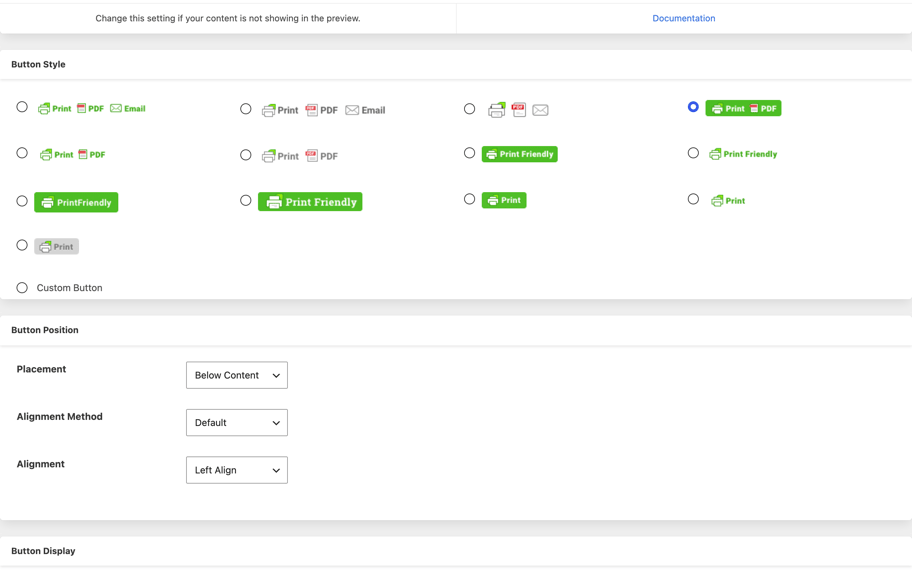This screenshot has width=912, height=570.
Task: Click the Placement field label
Action: click(41, 369)
